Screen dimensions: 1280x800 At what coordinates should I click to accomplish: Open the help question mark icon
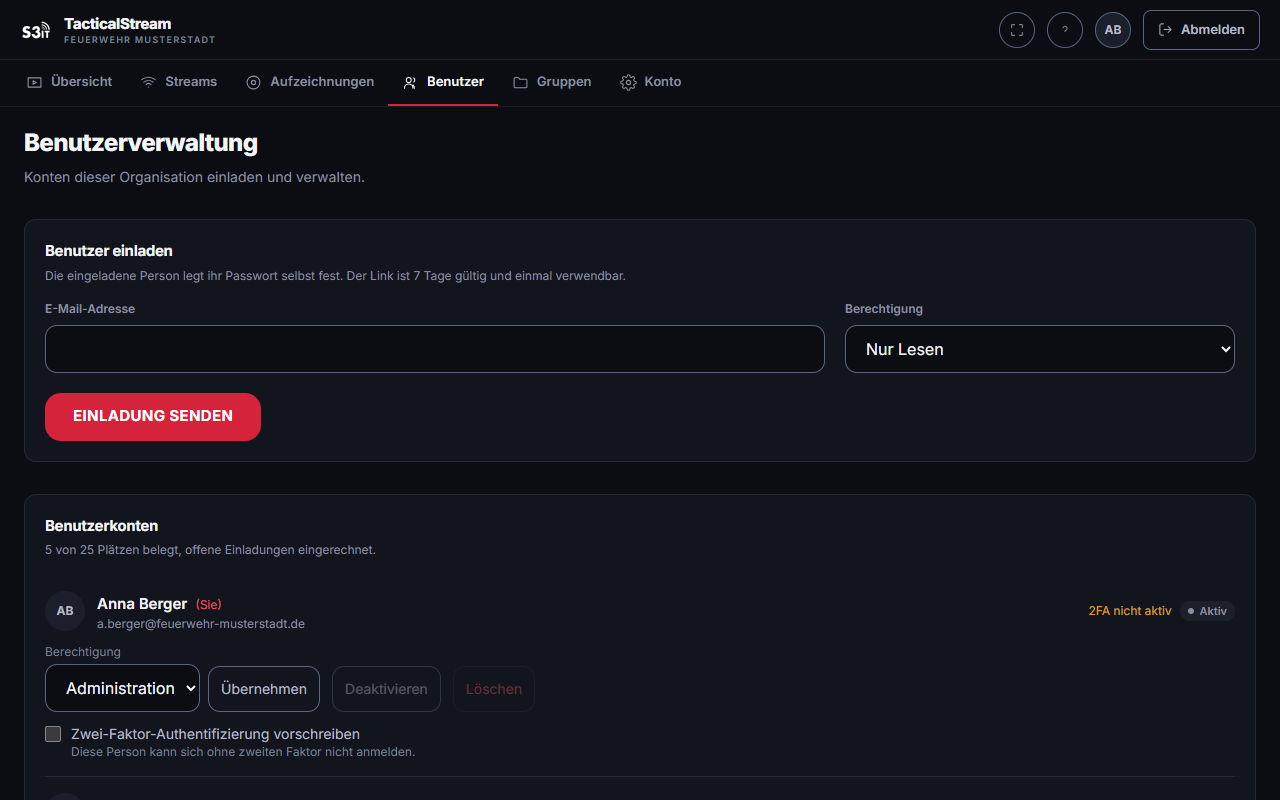(x=1065, y=30)
